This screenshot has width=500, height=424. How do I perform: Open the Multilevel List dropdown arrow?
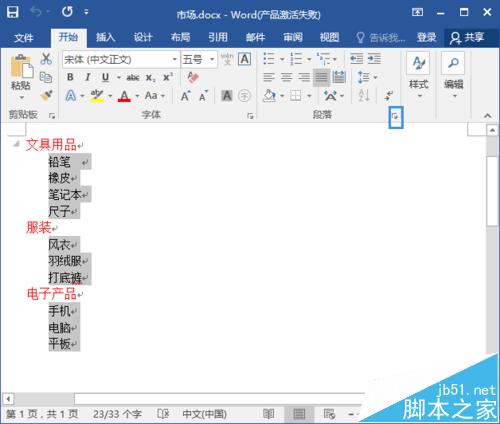pyautogui.click(x=335, y=59)
